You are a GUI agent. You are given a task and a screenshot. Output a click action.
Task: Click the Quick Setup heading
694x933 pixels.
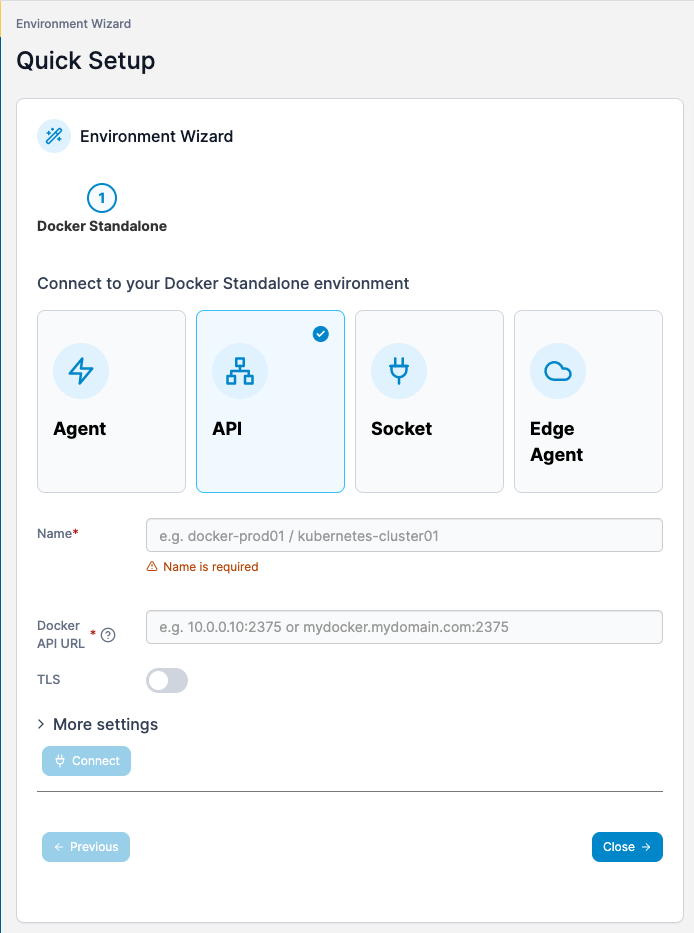(x=86, y=61)
